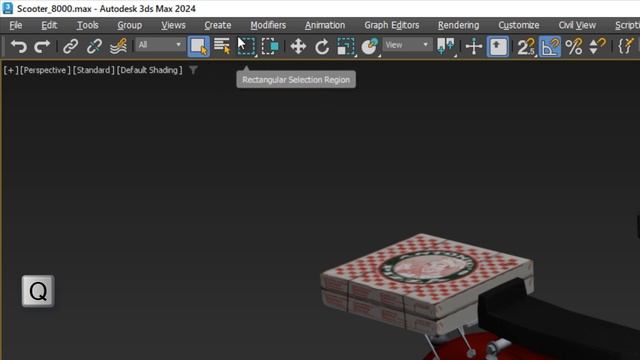Open the Edit menu

point(49,25)
